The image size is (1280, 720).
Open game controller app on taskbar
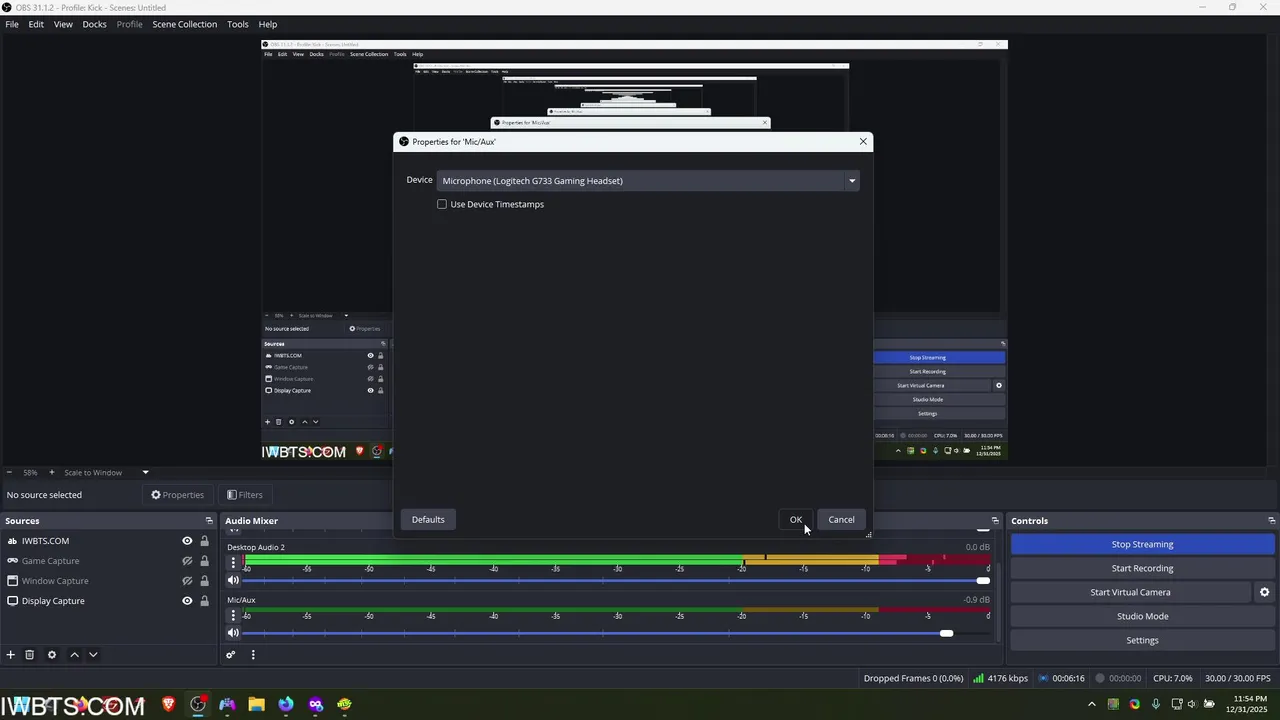[x=228, y=704]
